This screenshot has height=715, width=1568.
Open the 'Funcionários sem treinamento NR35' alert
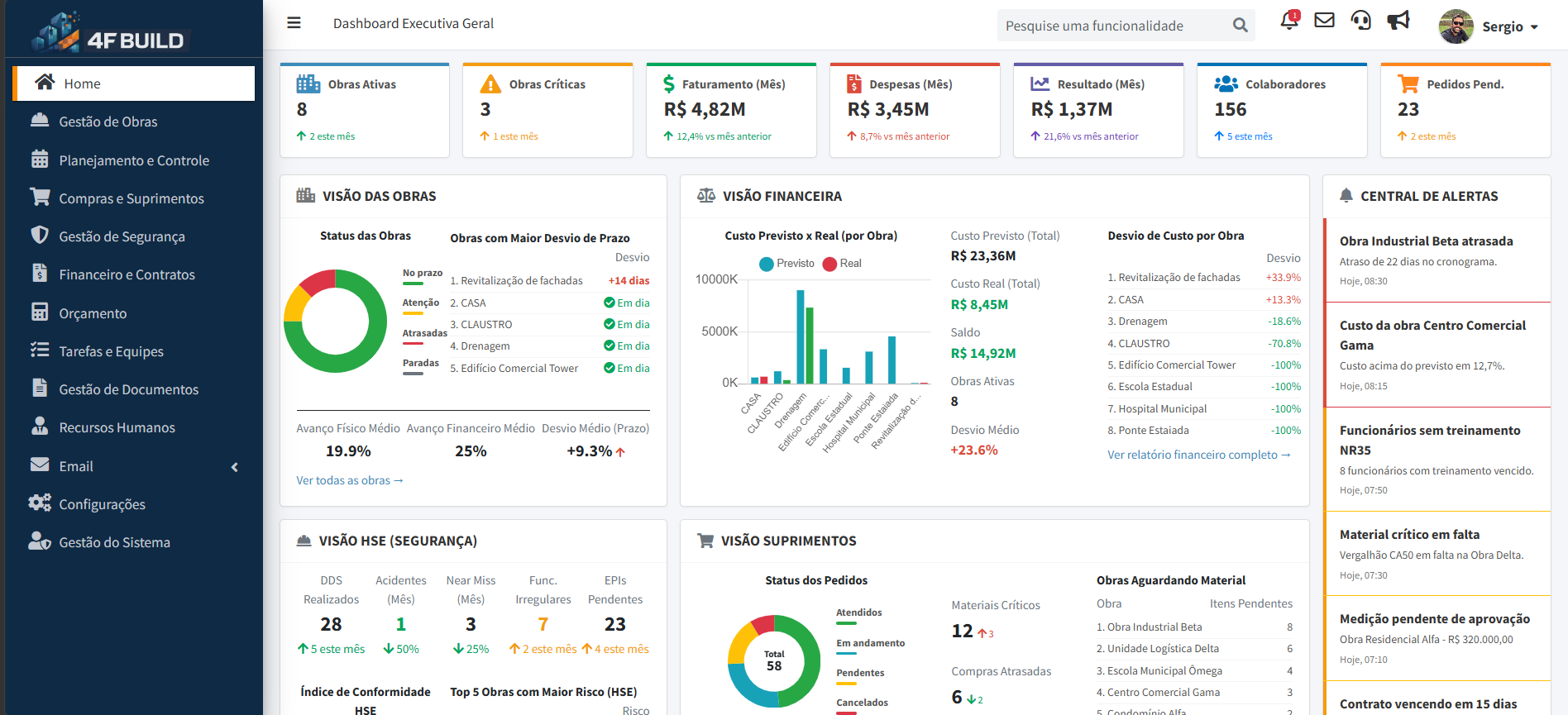coord(1437,459)
